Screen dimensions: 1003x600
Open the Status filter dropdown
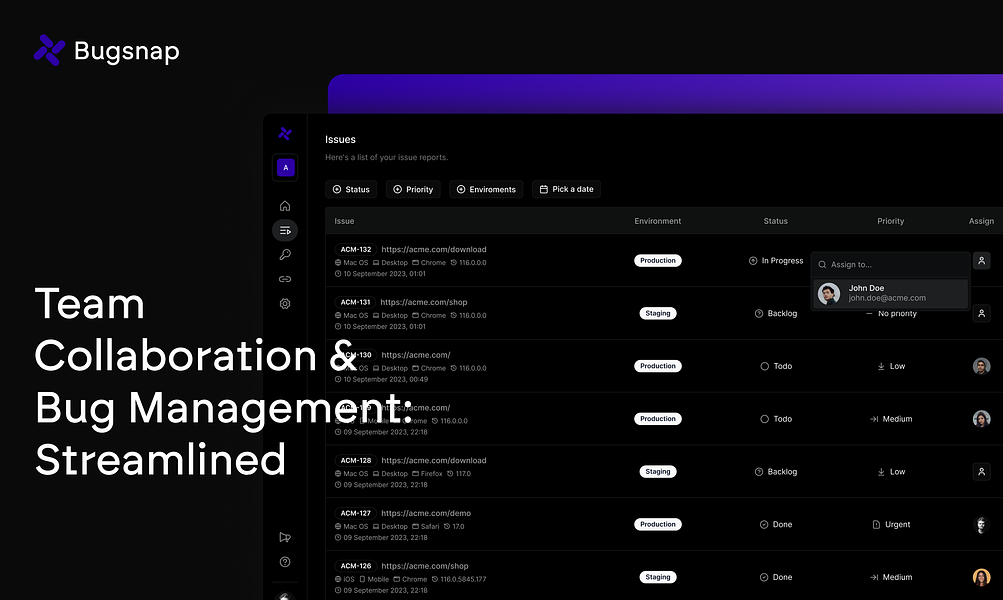[351, 189]
